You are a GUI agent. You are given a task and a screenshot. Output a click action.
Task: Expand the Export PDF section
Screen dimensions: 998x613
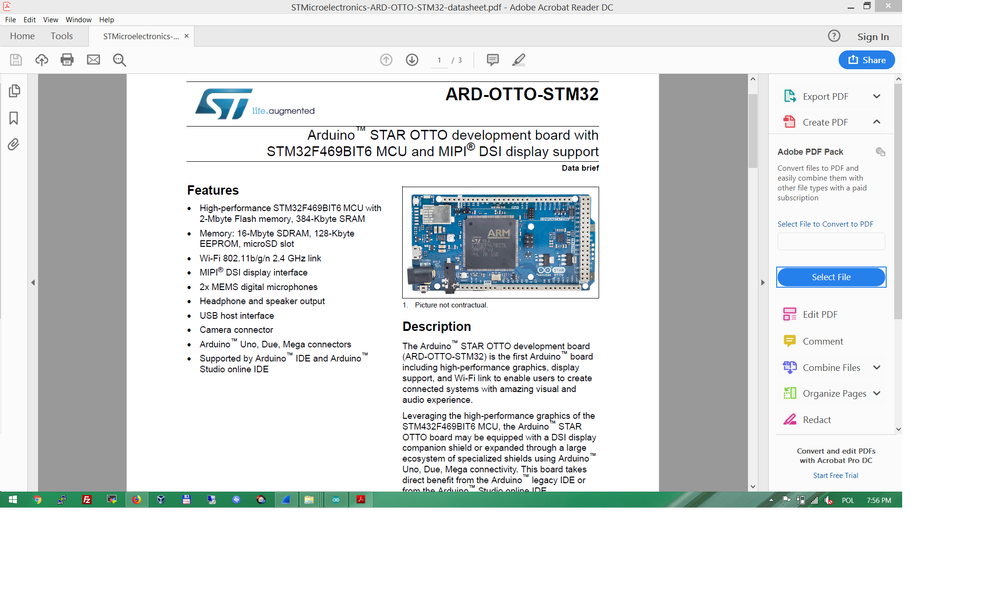[x=876, y=96]
